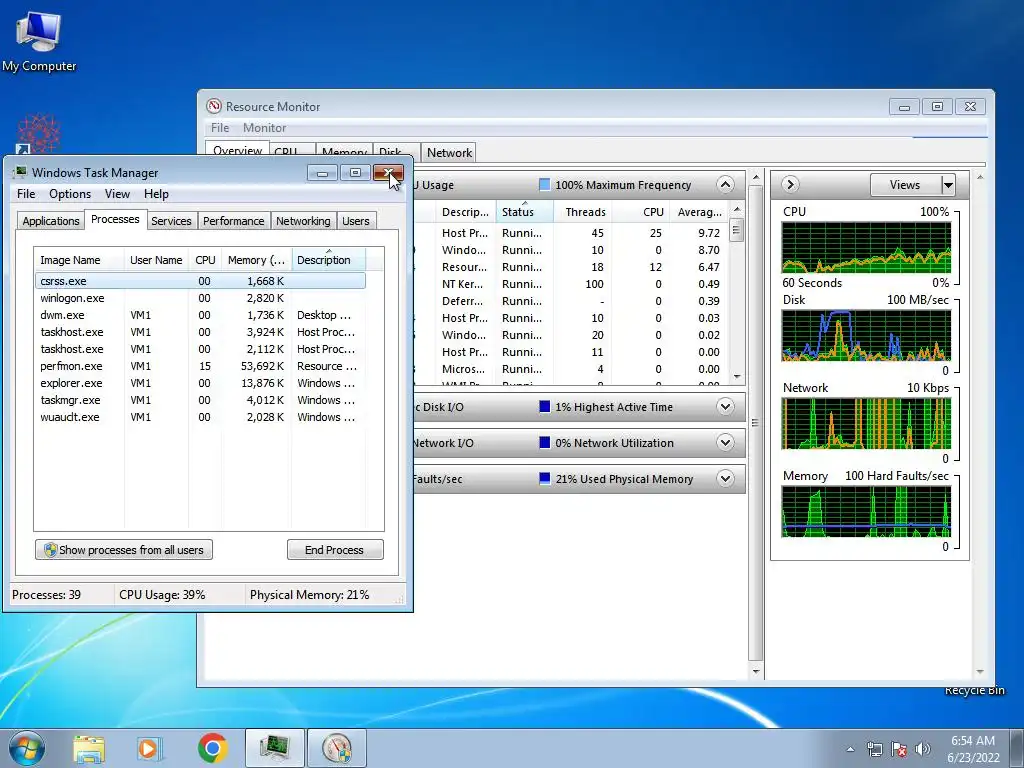Switch to the Performance tab
This screenshot has height=768, width=1024.
233,221
